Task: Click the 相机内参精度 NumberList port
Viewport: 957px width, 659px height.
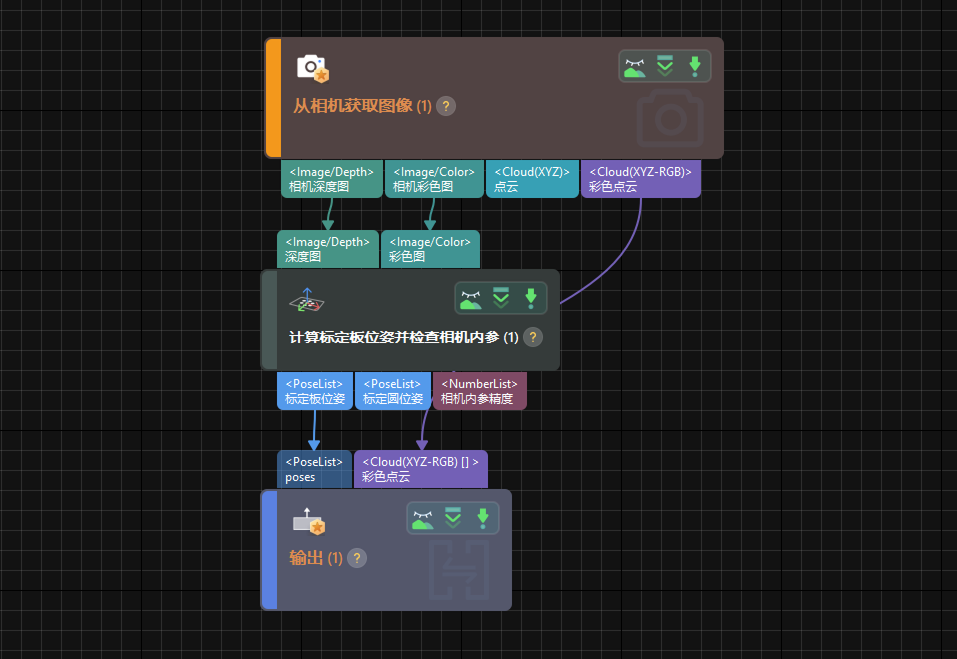Action: pyautogui.click(x=479, y=391)
